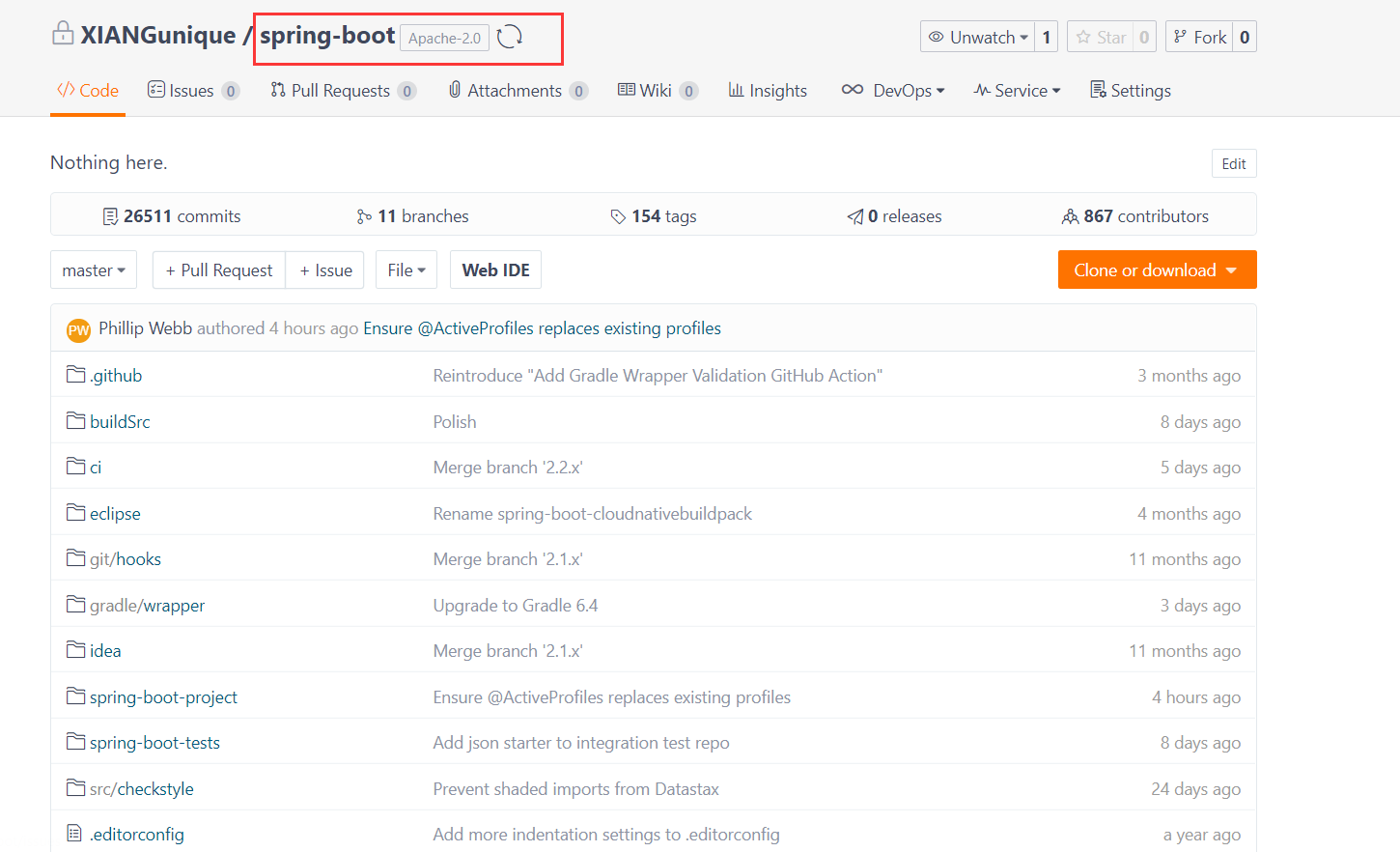Click the idea folder icon

(75, 649)
